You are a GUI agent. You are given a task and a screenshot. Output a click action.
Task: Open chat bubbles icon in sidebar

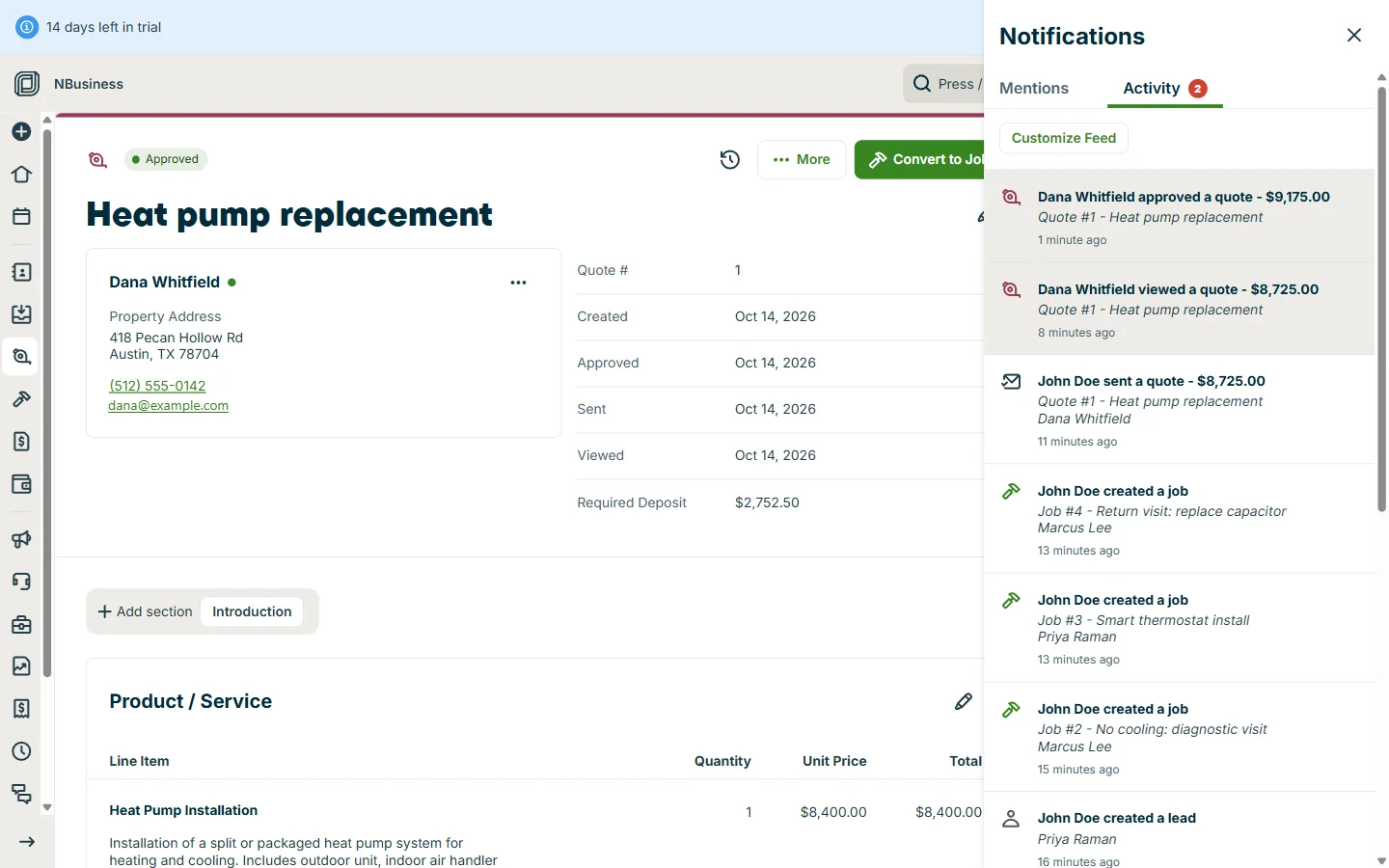pos(21,794)
